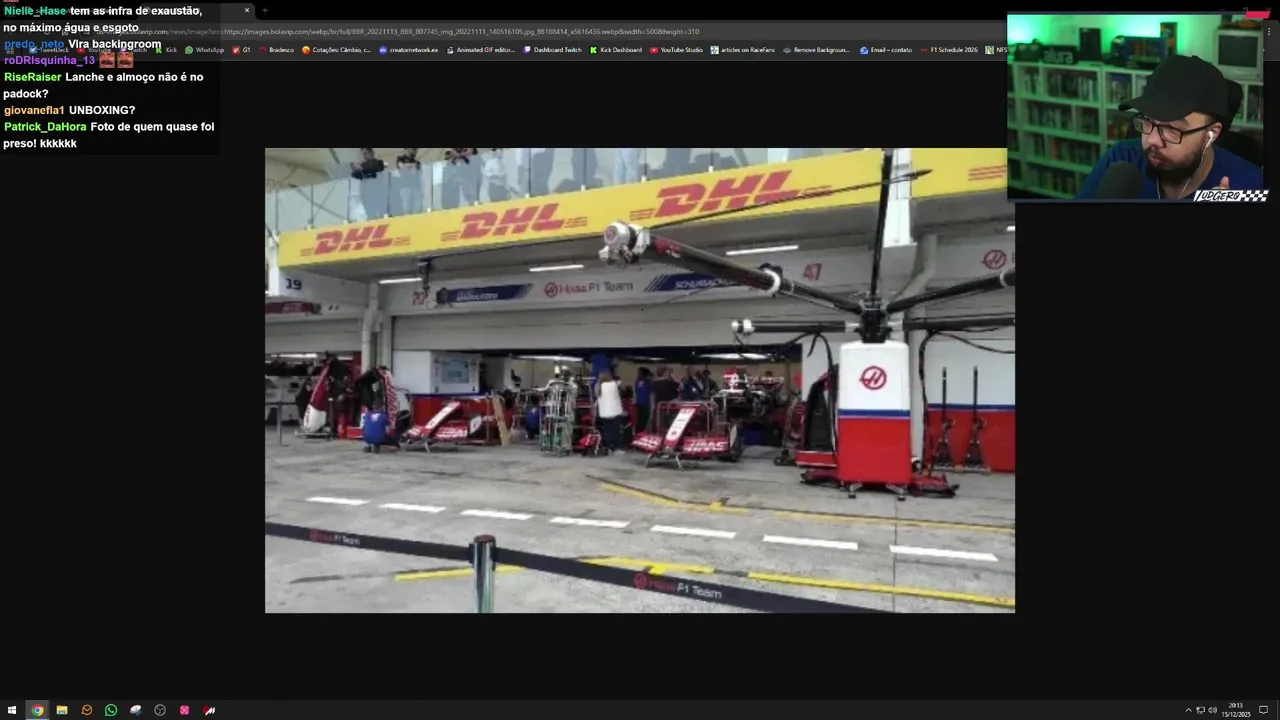Open the Windows notification center
This screenshot has width=1280, height=720.
click(x=1263, y=710)
